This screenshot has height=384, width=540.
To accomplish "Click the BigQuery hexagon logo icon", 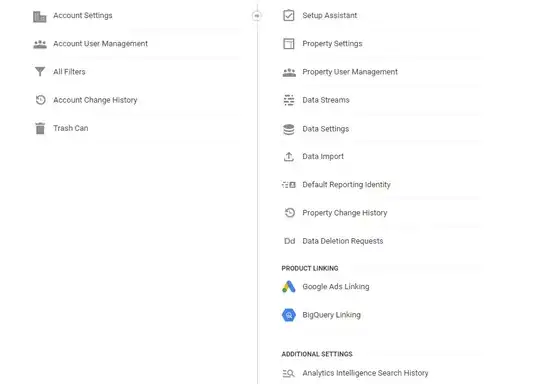I will click(289, 315).
